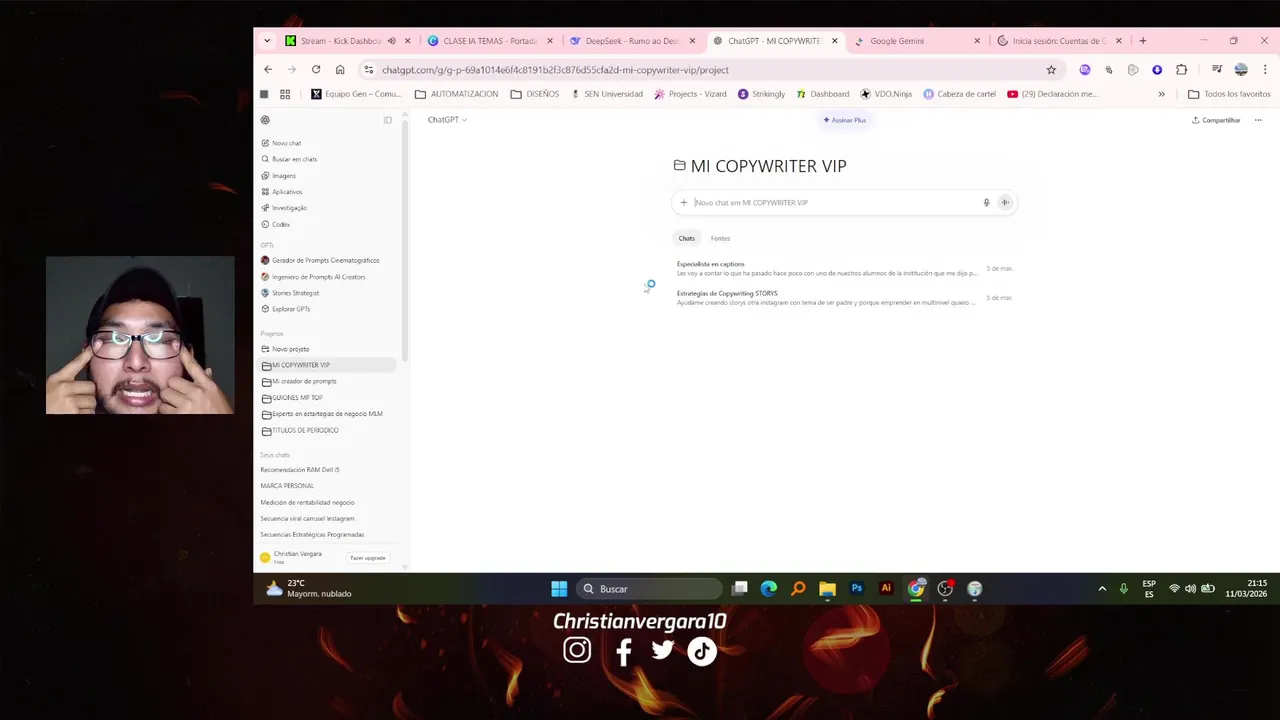Click the Windows Start button
The width and height of the screenshot is (1280, 720).
(559, 589)
